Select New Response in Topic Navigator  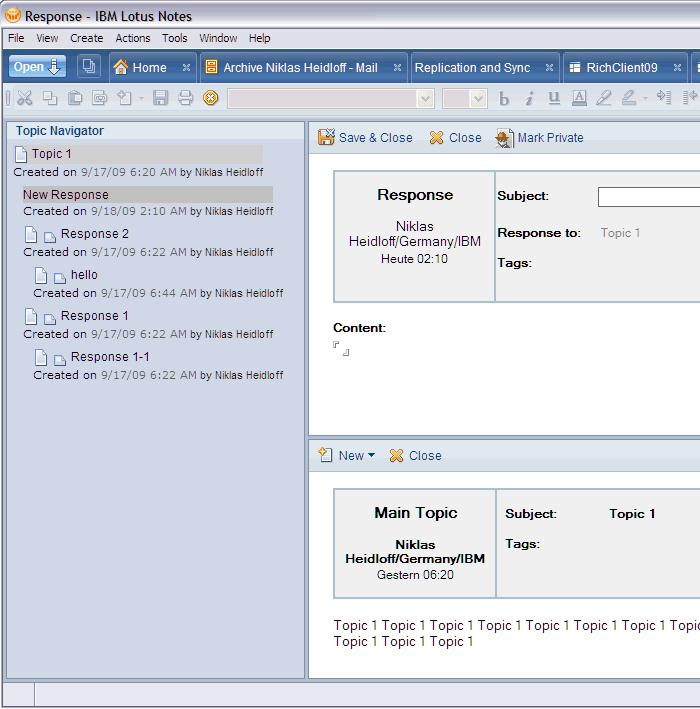148,194
